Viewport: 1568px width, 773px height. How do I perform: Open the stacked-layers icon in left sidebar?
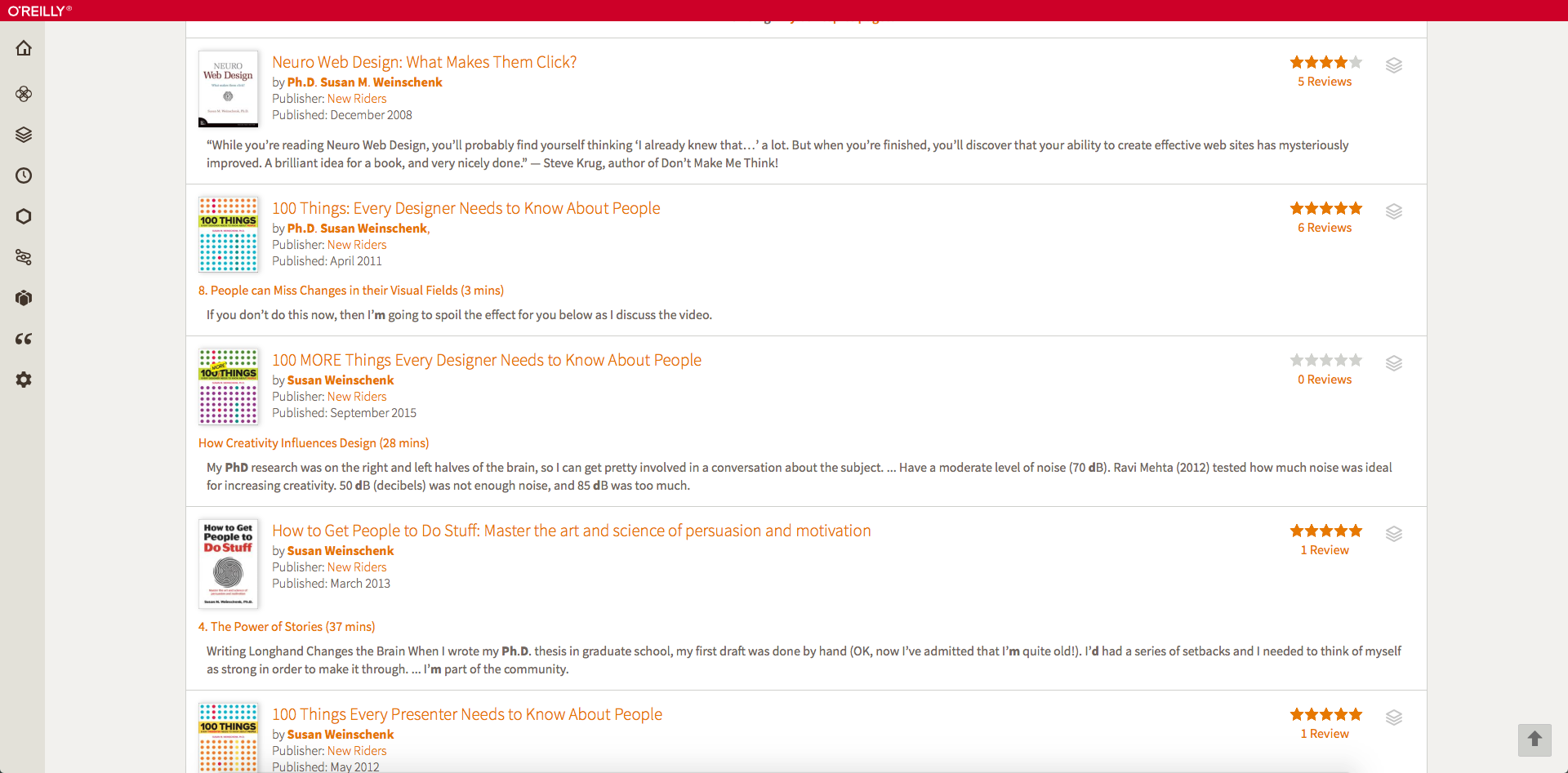(x=24, y=135)
